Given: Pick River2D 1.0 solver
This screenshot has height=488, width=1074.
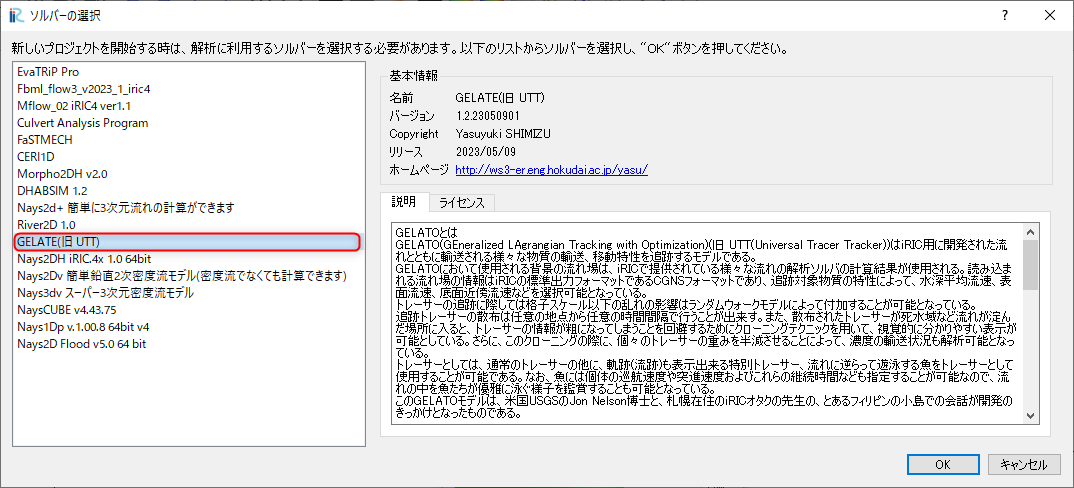Looking at the screenshot, I should [x=188, y=225].
